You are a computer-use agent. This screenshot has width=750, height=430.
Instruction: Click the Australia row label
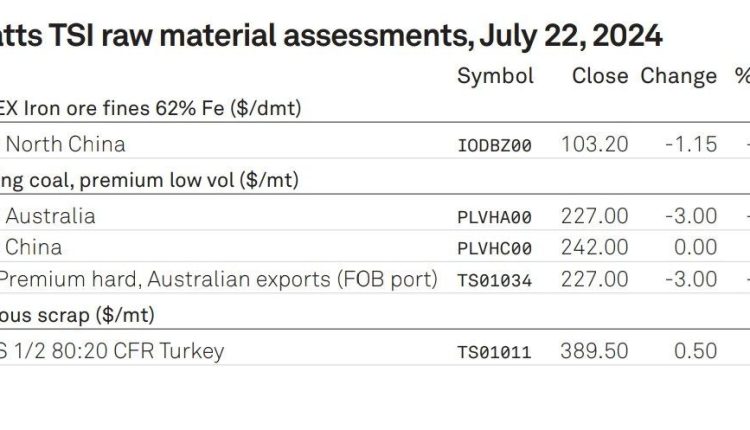(50, 216)
